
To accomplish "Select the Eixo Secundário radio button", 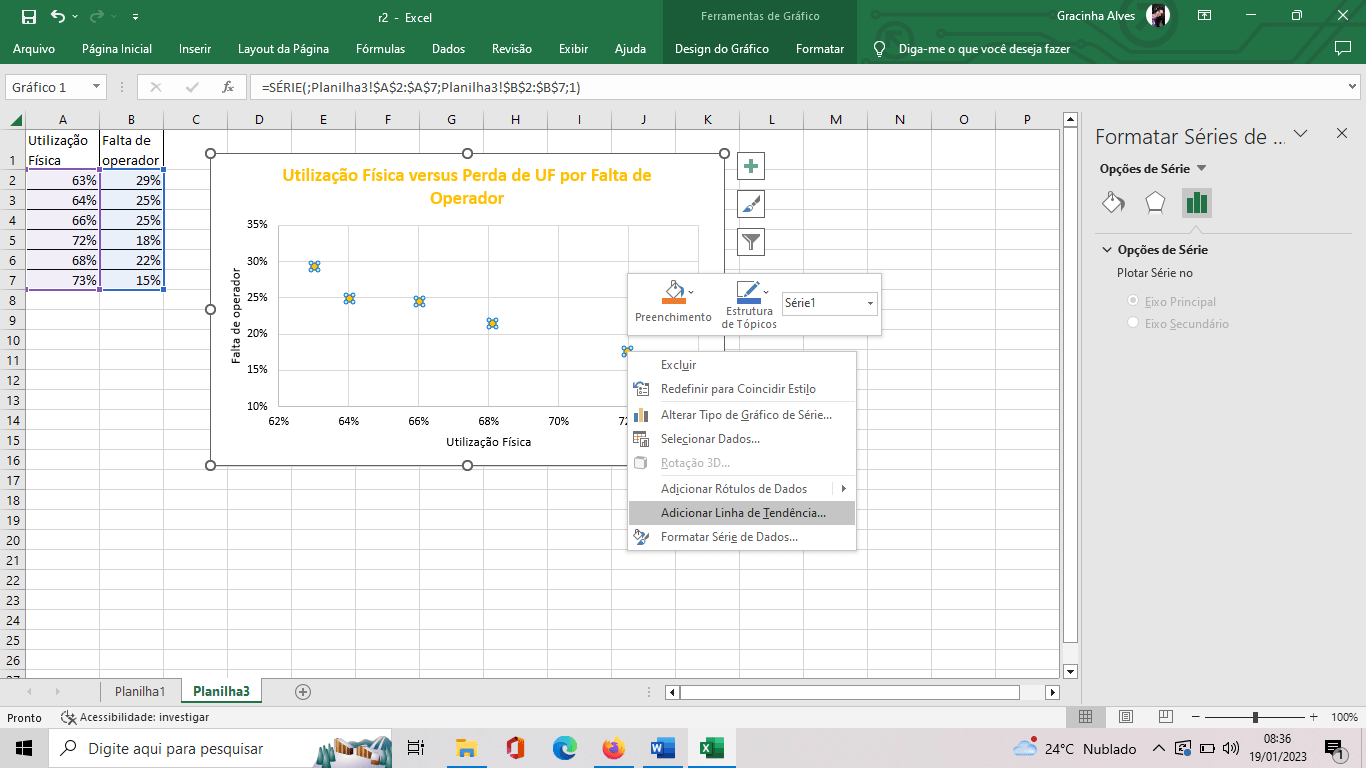I will [x=1133, y=323].
